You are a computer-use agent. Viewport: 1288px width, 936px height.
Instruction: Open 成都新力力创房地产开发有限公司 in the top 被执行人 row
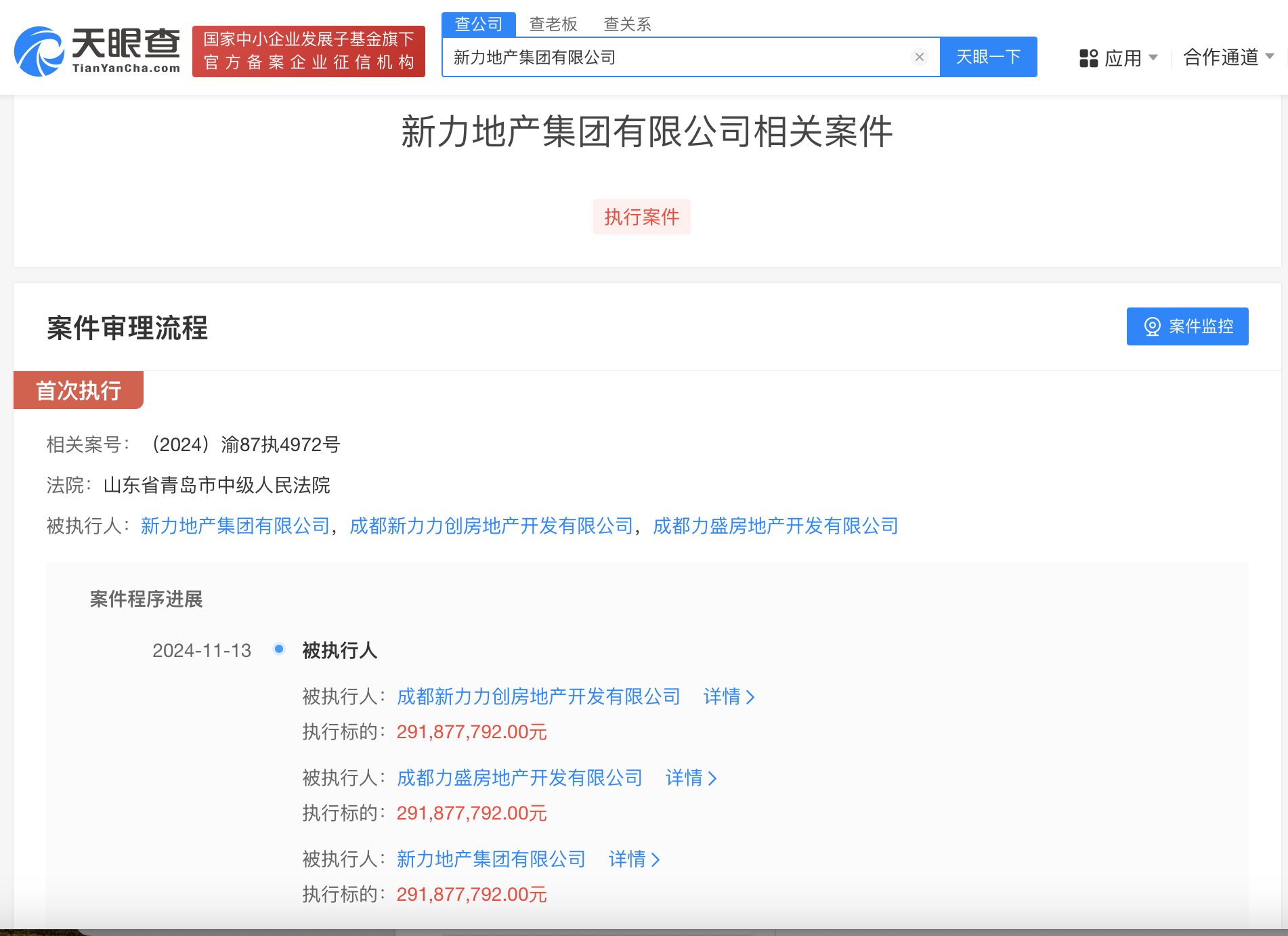491,526
